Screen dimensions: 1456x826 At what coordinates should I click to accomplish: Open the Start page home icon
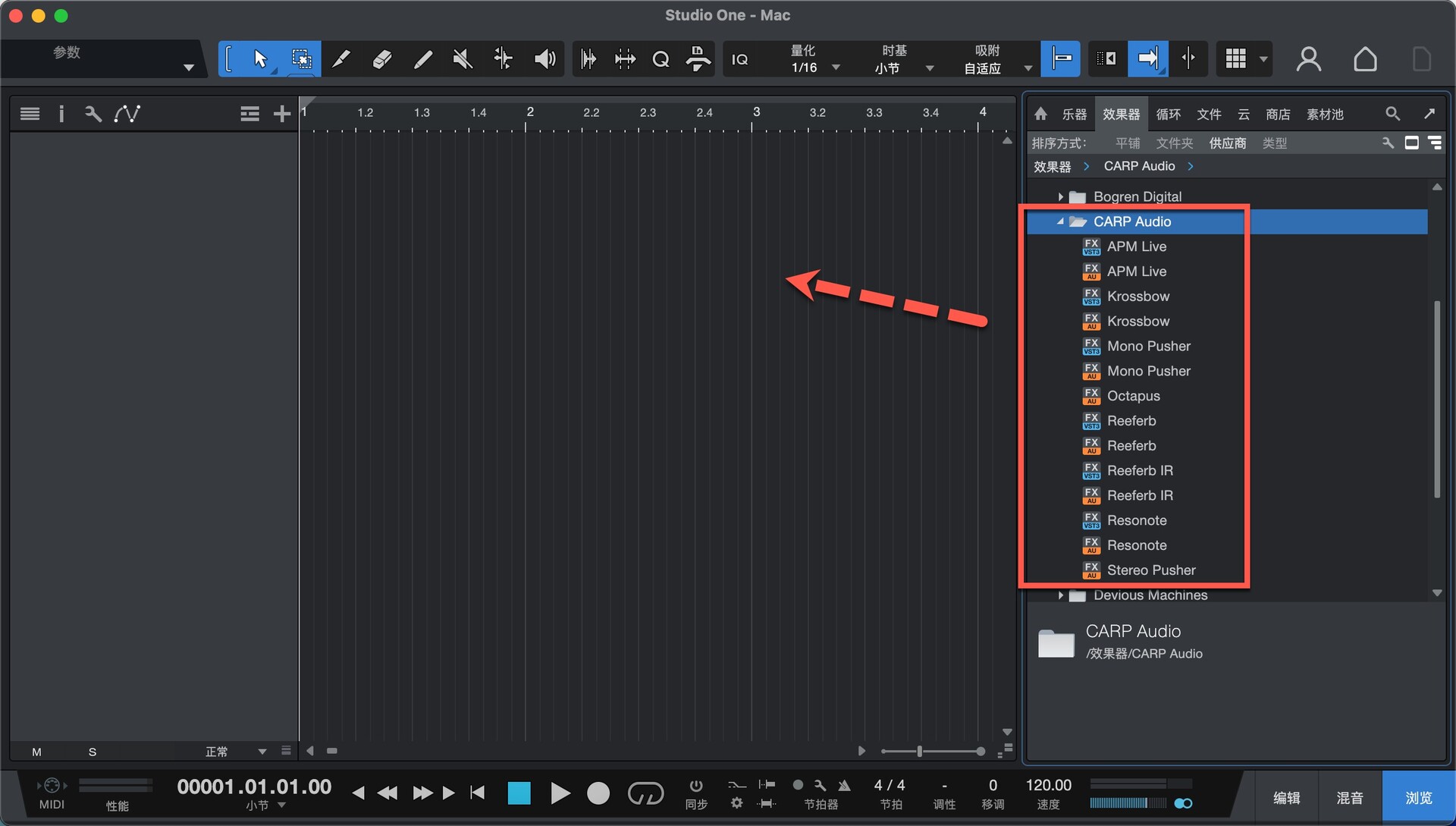point(1365,59)
